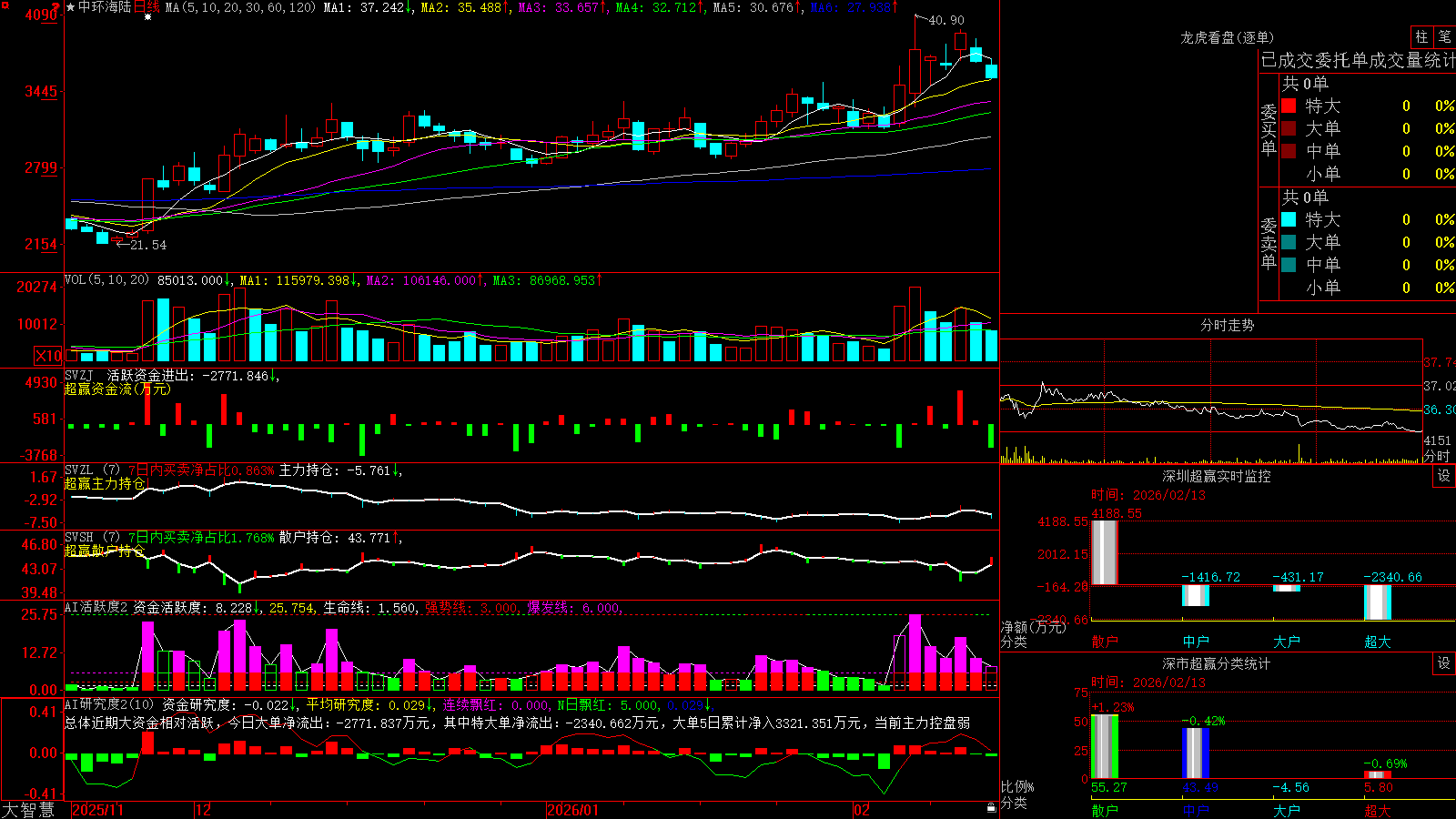Click the 12 month marker on timeline
The image size is (1456, 819).
pyautogui.click(x=204, y=810)
